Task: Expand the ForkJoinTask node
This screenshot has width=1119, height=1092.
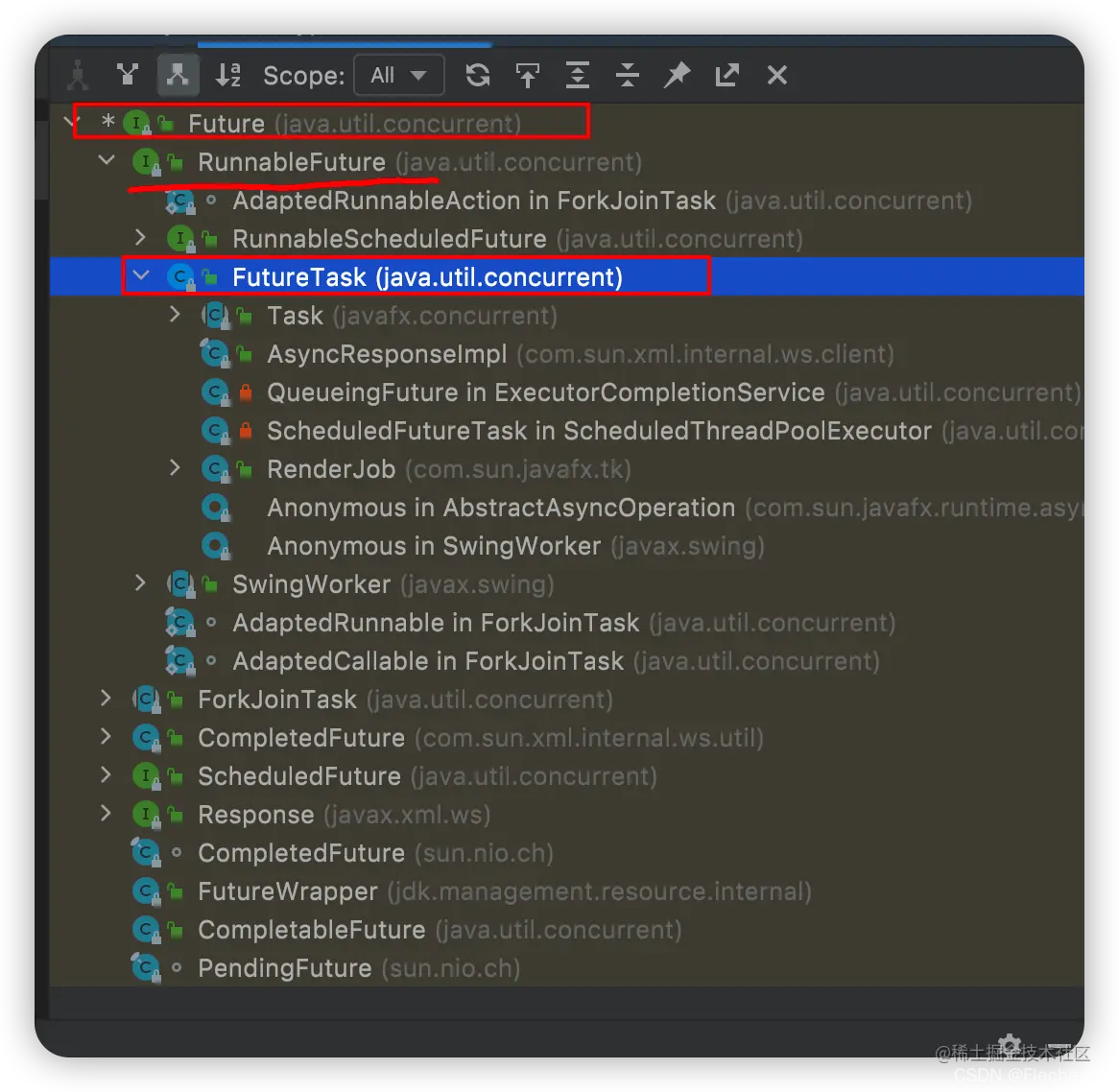Action: coord(106,698)
